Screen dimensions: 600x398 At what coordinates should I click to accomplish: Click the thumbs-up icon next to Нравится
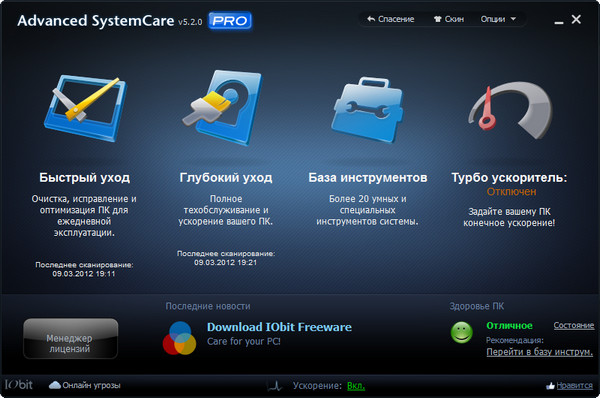(x=550, y=386)
